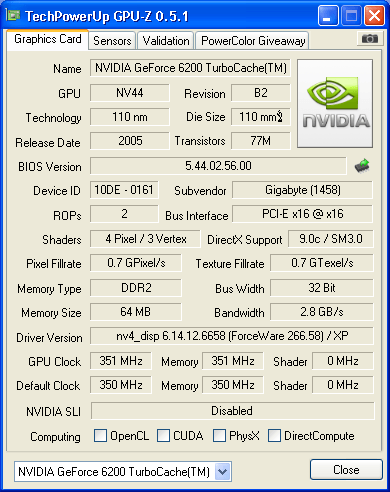Expand the graphics card selector dropdown arrow
Image resolution: width=390 pixels, height=492 pixels.
[x=223, y=471]
